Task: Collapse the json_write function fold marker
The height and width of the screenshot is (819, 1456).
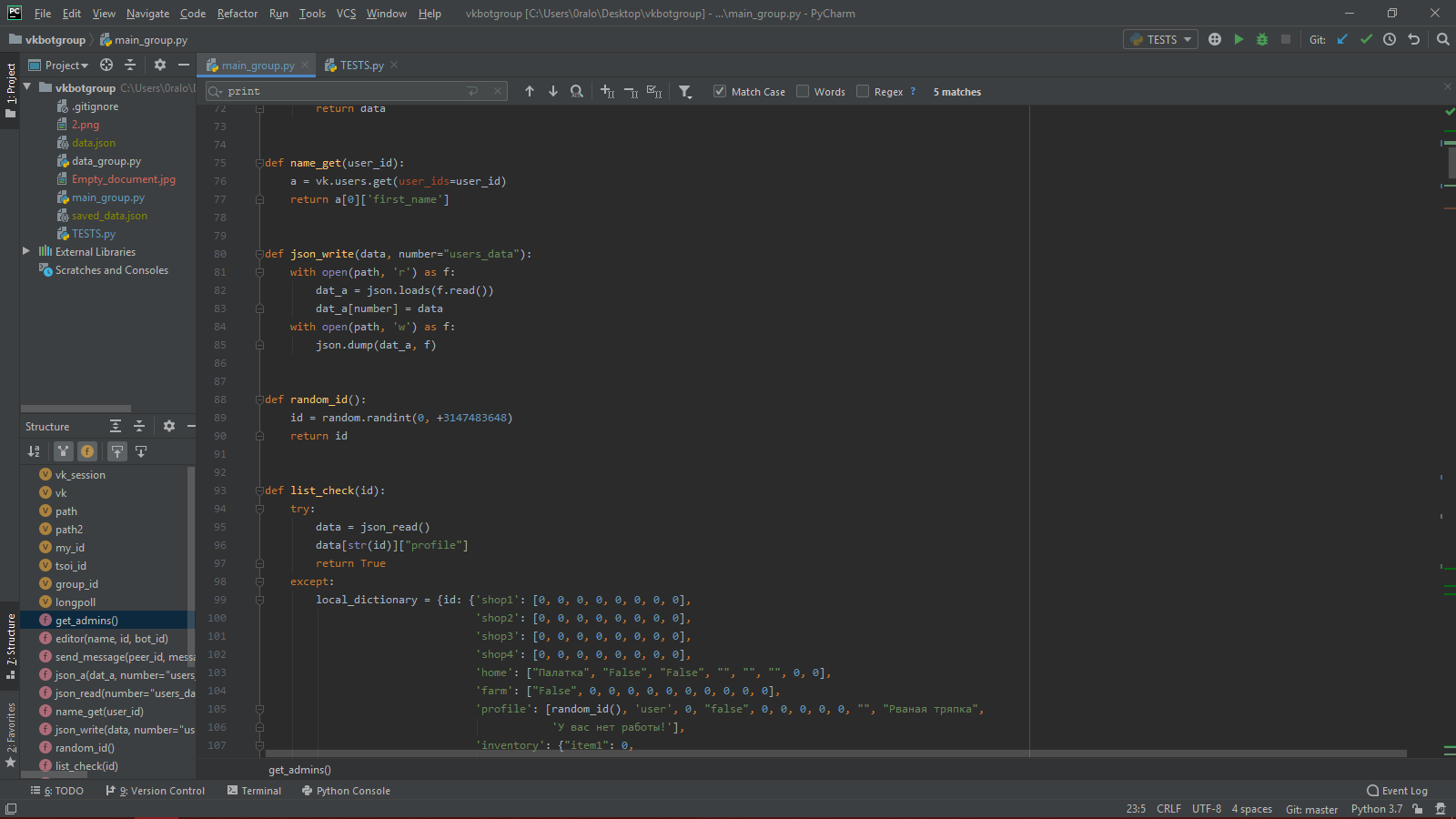Action: [x=259, y=254]
